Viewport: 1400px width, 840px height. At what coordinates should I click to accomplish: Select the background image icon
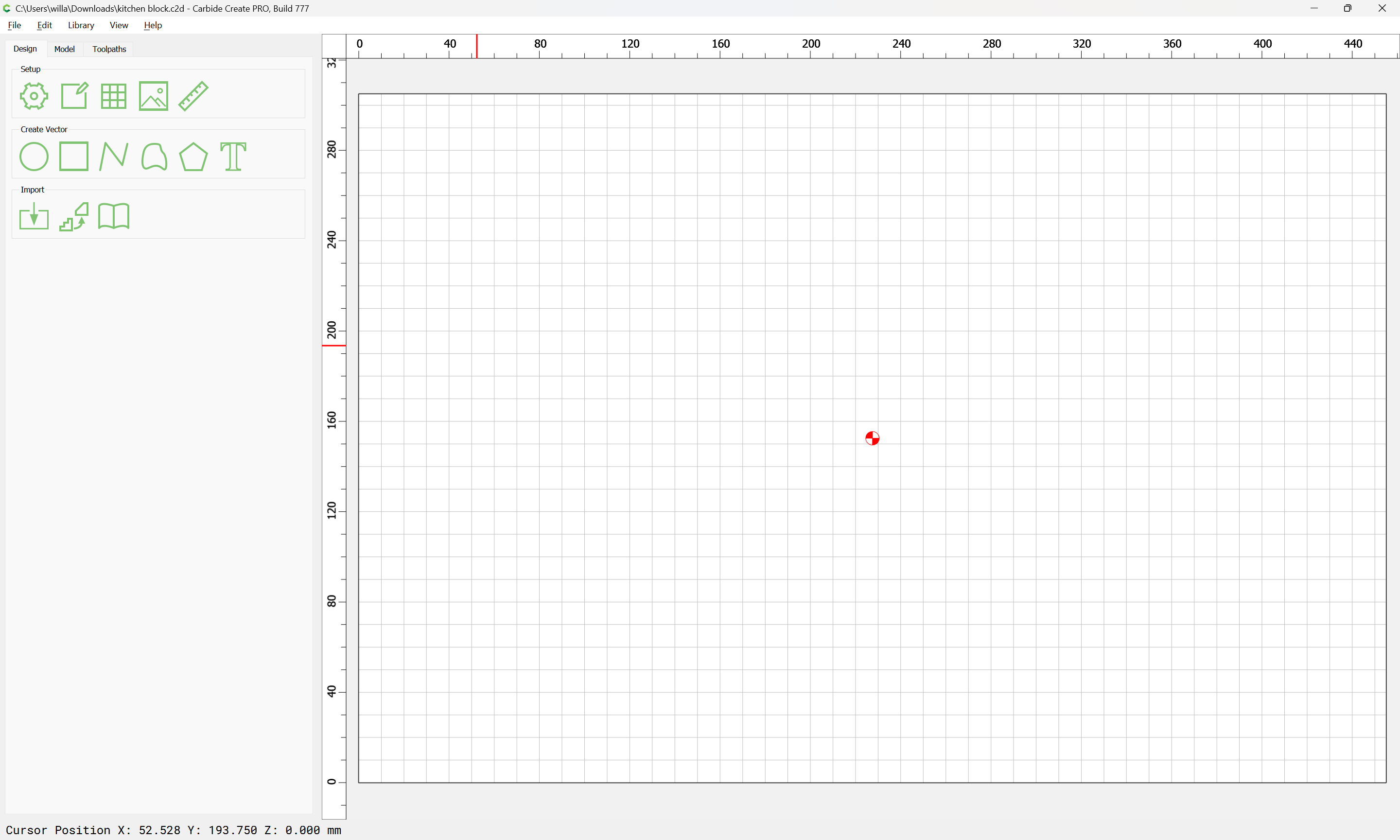coord(153,96)
